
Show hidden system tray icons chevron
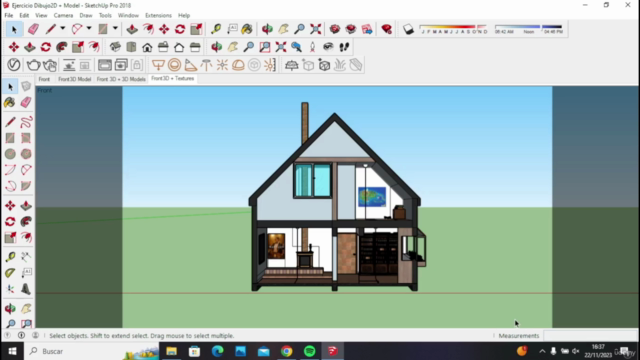[542, 351]
